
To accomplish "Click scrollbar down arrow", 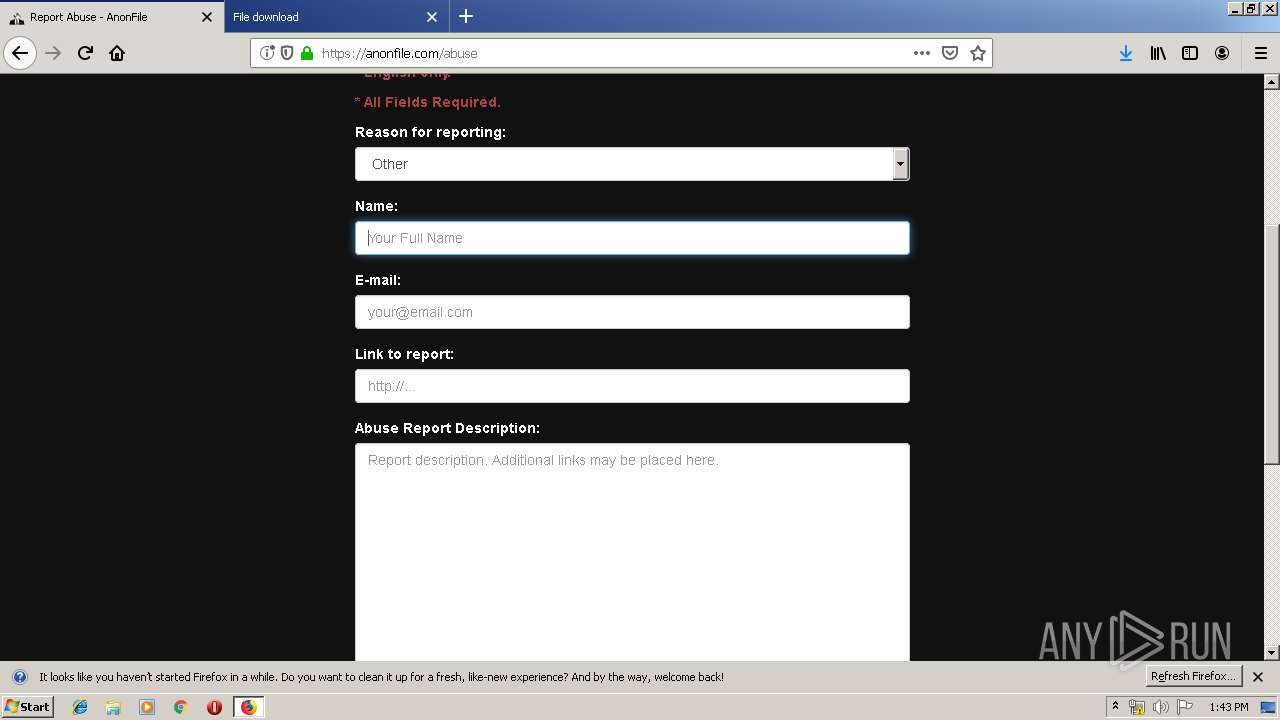I will click(1272, 652).
